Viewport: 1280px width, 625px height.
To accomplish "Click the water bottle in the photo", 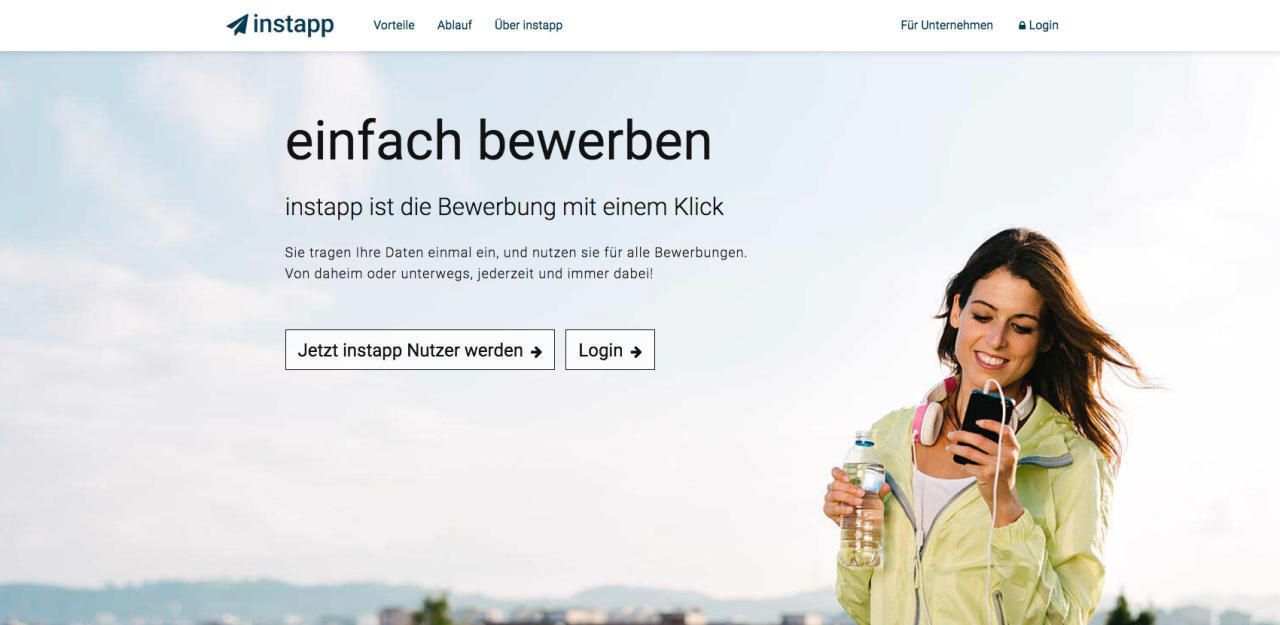I will coord(862,500).
